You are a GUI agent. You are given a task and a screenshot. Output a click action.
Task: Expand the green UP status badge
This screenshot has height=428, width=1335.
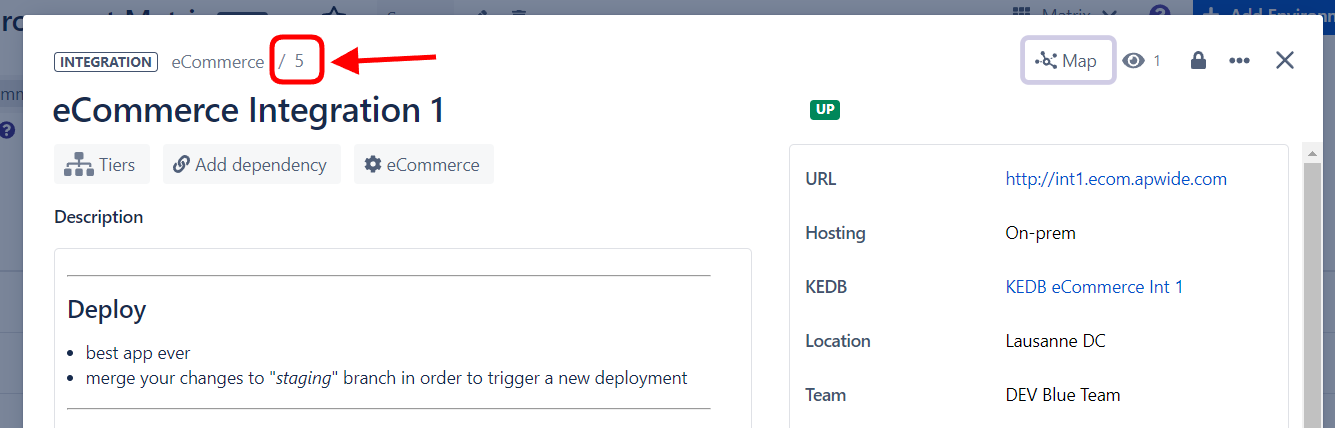click(824, 110)
